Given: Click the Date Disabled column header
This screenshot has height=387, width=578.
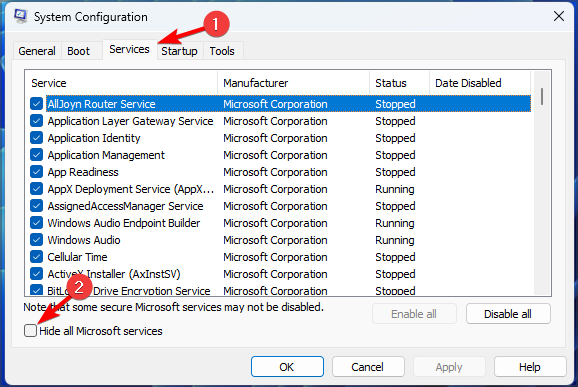Looking at the screenshot, I should tap(480, 83).
